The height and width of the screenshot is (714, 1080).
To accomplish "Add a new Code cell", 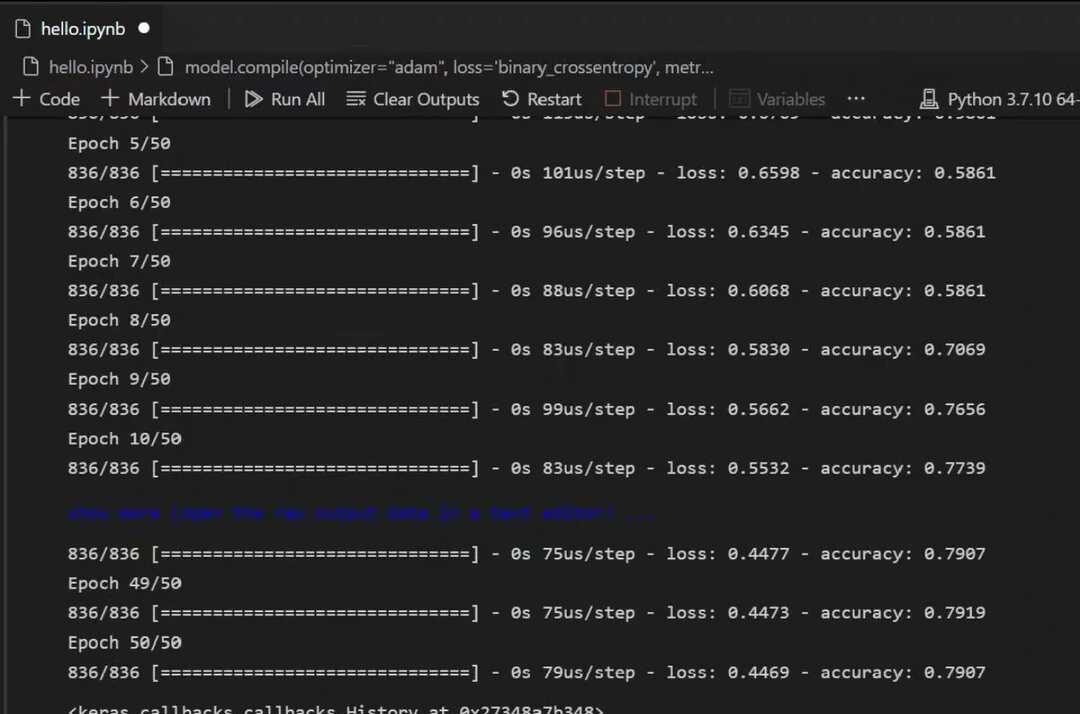I will 46,98.
